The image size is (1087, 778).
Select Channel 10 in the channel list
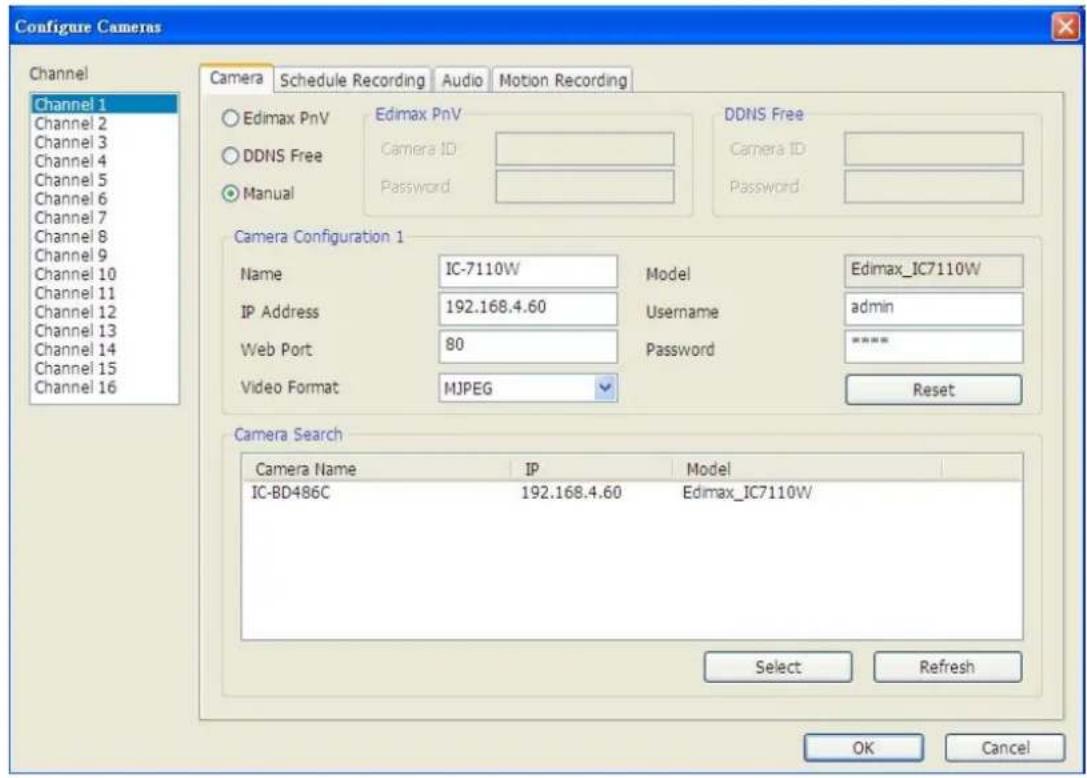pyautogui.click(x=105, y=274)
